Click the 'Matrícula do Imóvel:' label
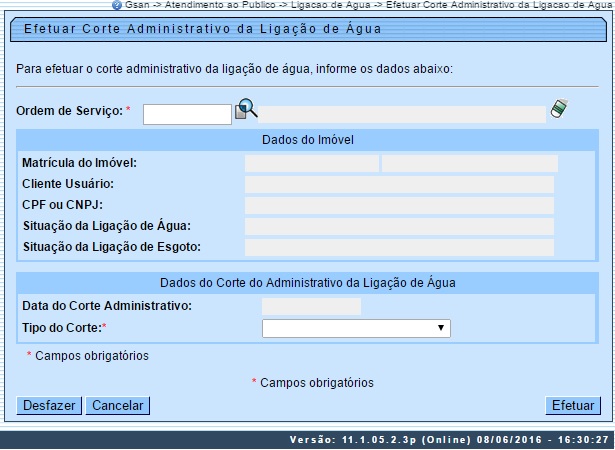This screenshot has height=450, width=615. [x=80, y=163]
